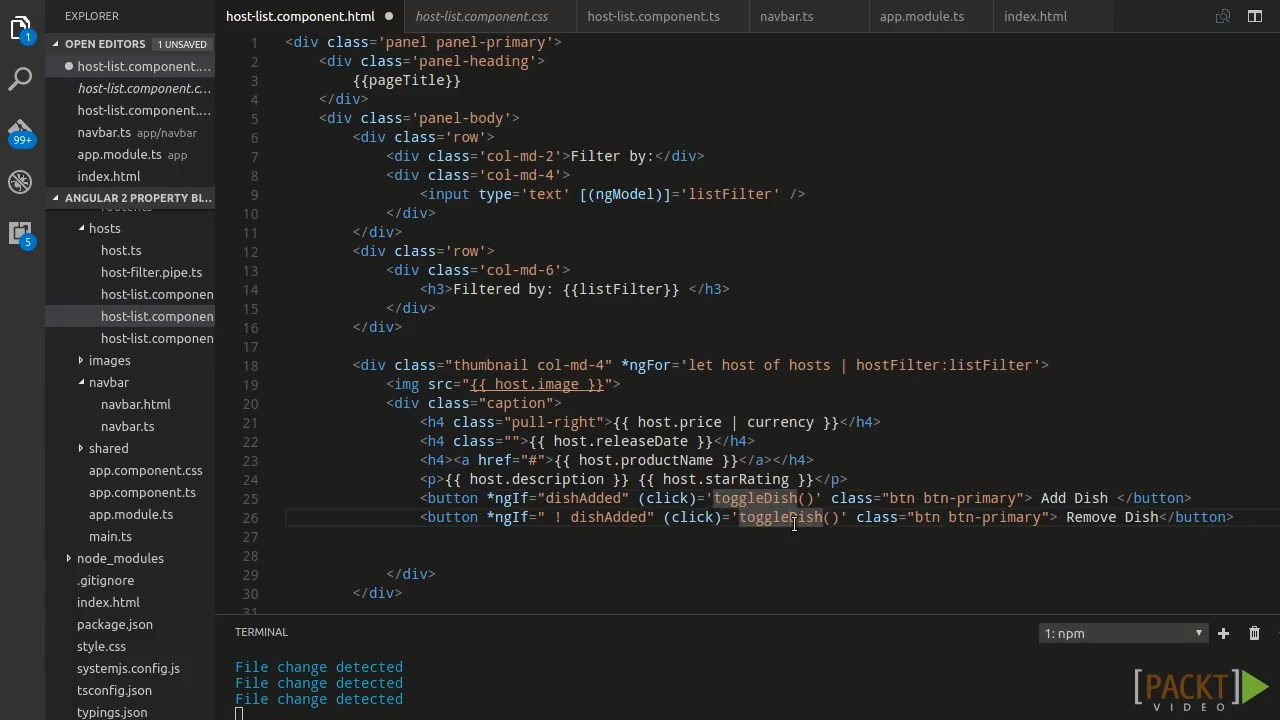
Task: Open tsconfig.json file
Action: (114, 690)
